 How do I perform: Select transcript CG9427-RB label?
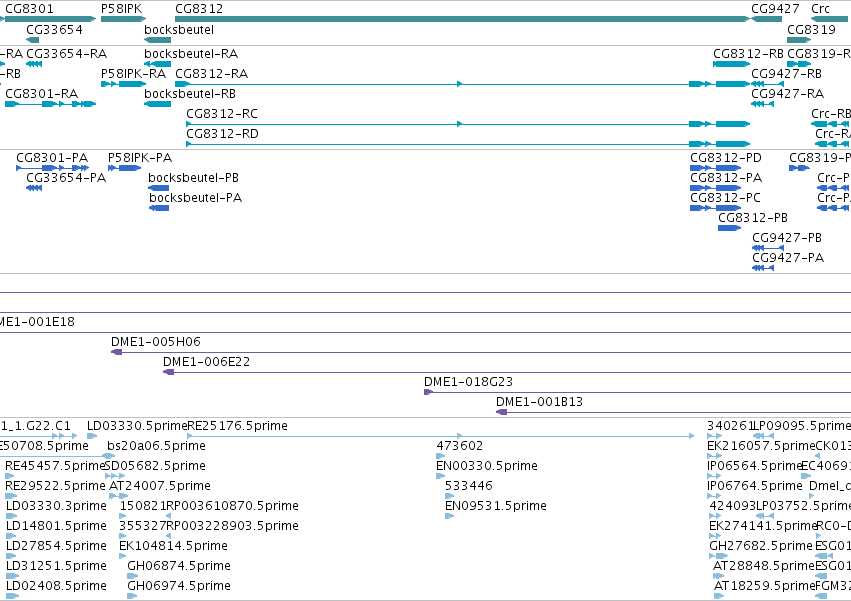pyautogui.click(x=786, y=74)
